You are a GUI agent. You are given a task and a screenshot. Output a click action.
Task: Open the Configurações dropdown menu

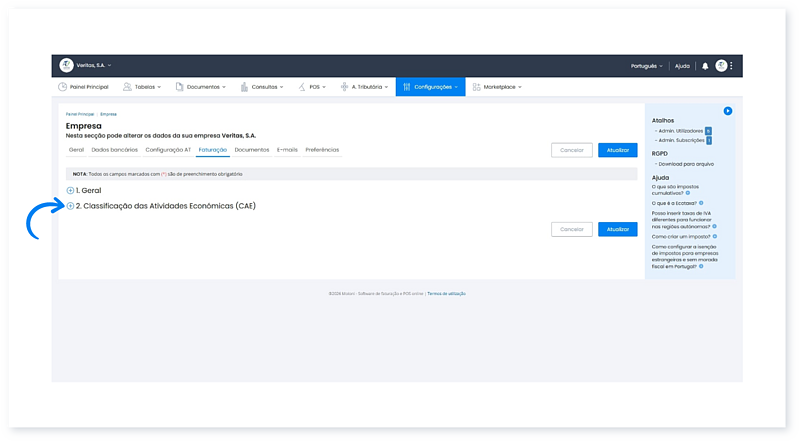click(x=430, y=87)
